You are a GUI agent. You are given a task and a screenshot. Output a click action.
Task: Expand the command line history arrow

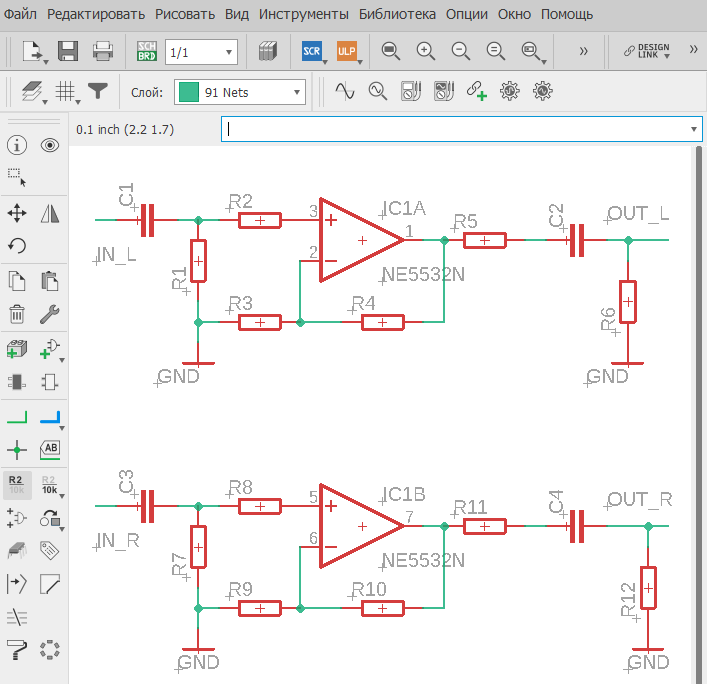pyautogui.click(x=693, y=129)
